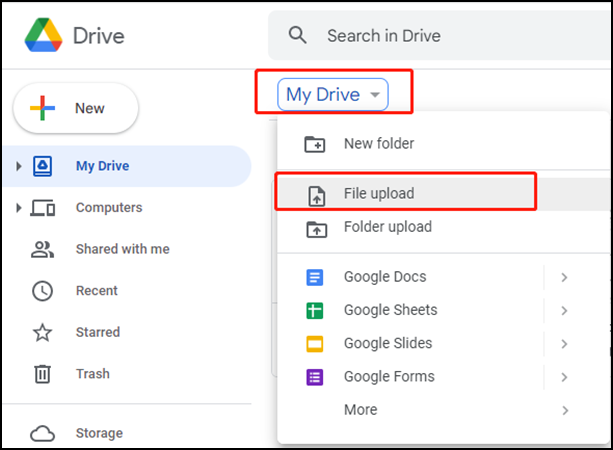Click the New button
The image size is (613, 450).
pos(76,108)
